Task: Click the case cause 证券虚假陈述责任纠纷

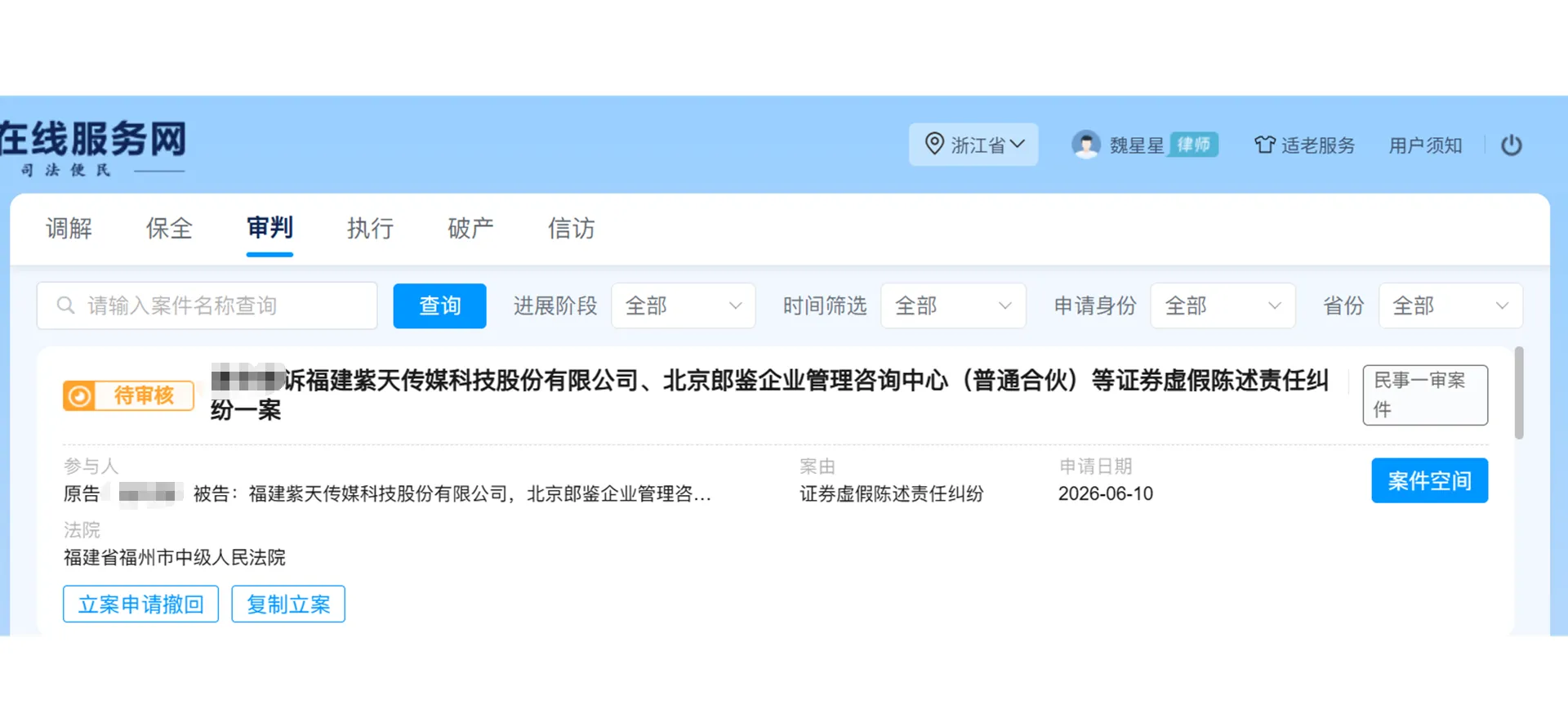Action: (x=891, y=493)
